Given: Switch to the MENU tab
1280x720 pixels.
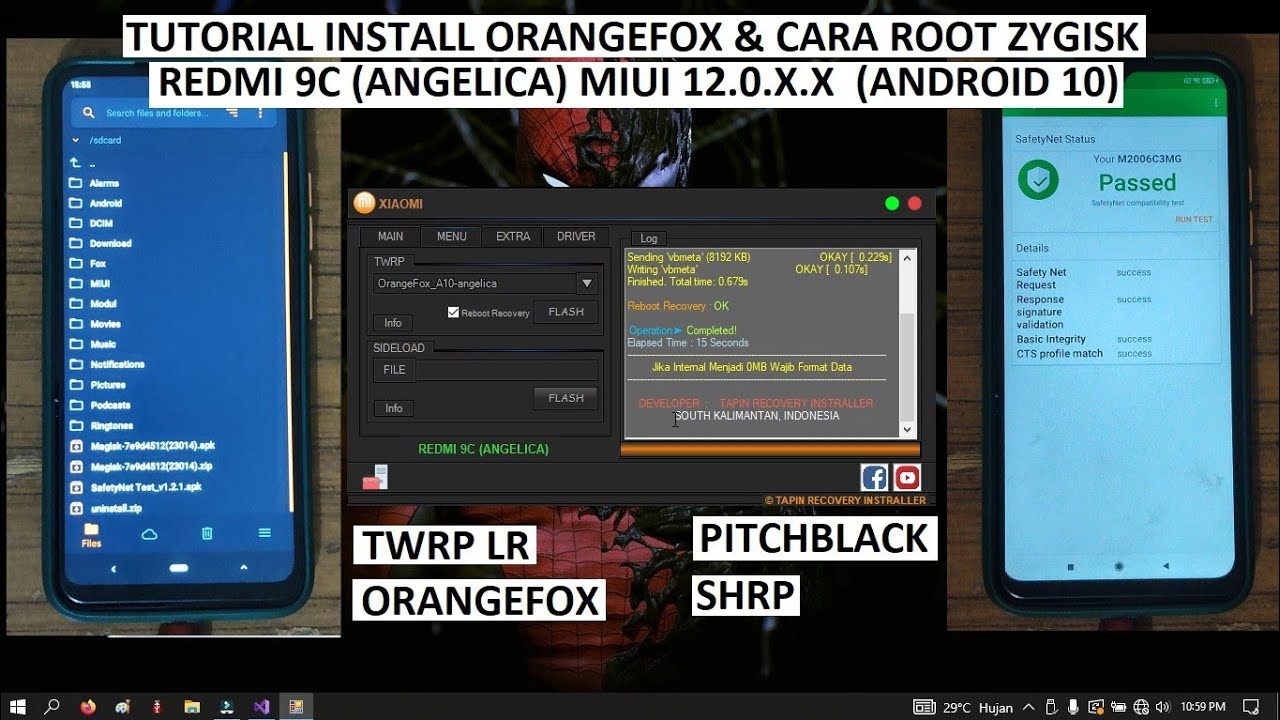Looking at the screenshot, I should click(x=451, y=237).
